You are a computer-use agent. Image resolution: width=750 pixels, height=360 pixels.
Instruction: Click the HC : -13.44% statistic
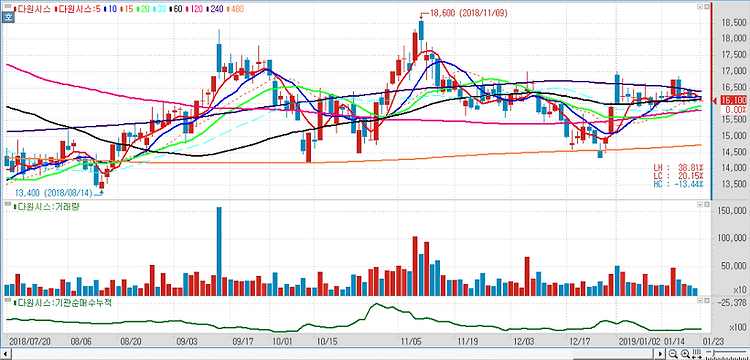[x=678, y=184]
